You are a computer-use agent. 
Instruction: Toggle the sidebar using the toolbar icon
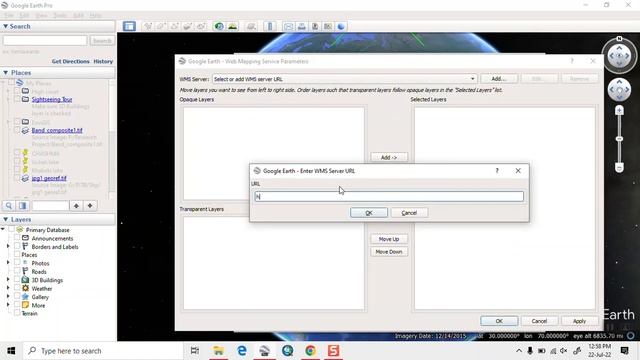pos(129,27)
